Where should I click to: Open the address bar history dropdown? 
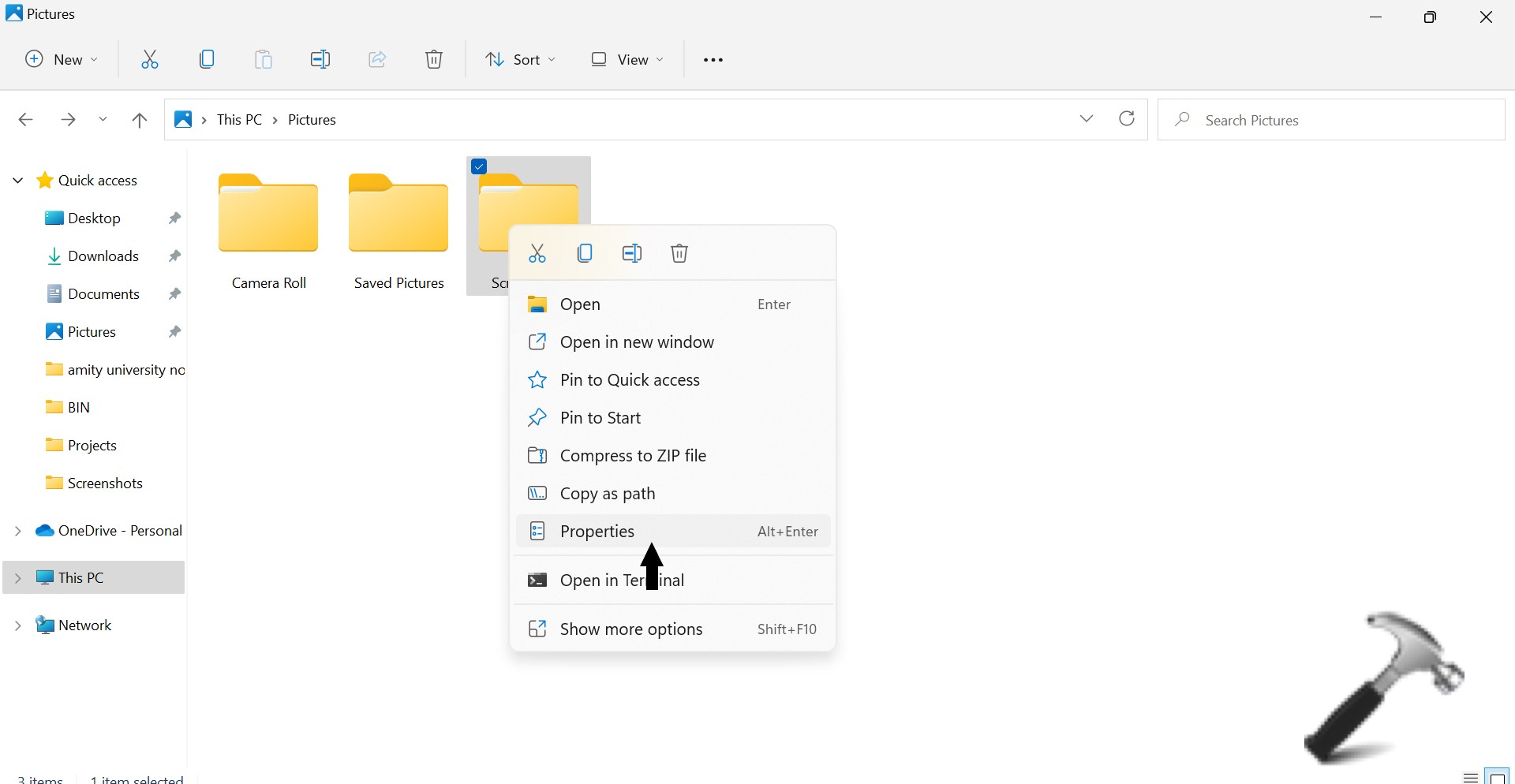[1087, 119]
